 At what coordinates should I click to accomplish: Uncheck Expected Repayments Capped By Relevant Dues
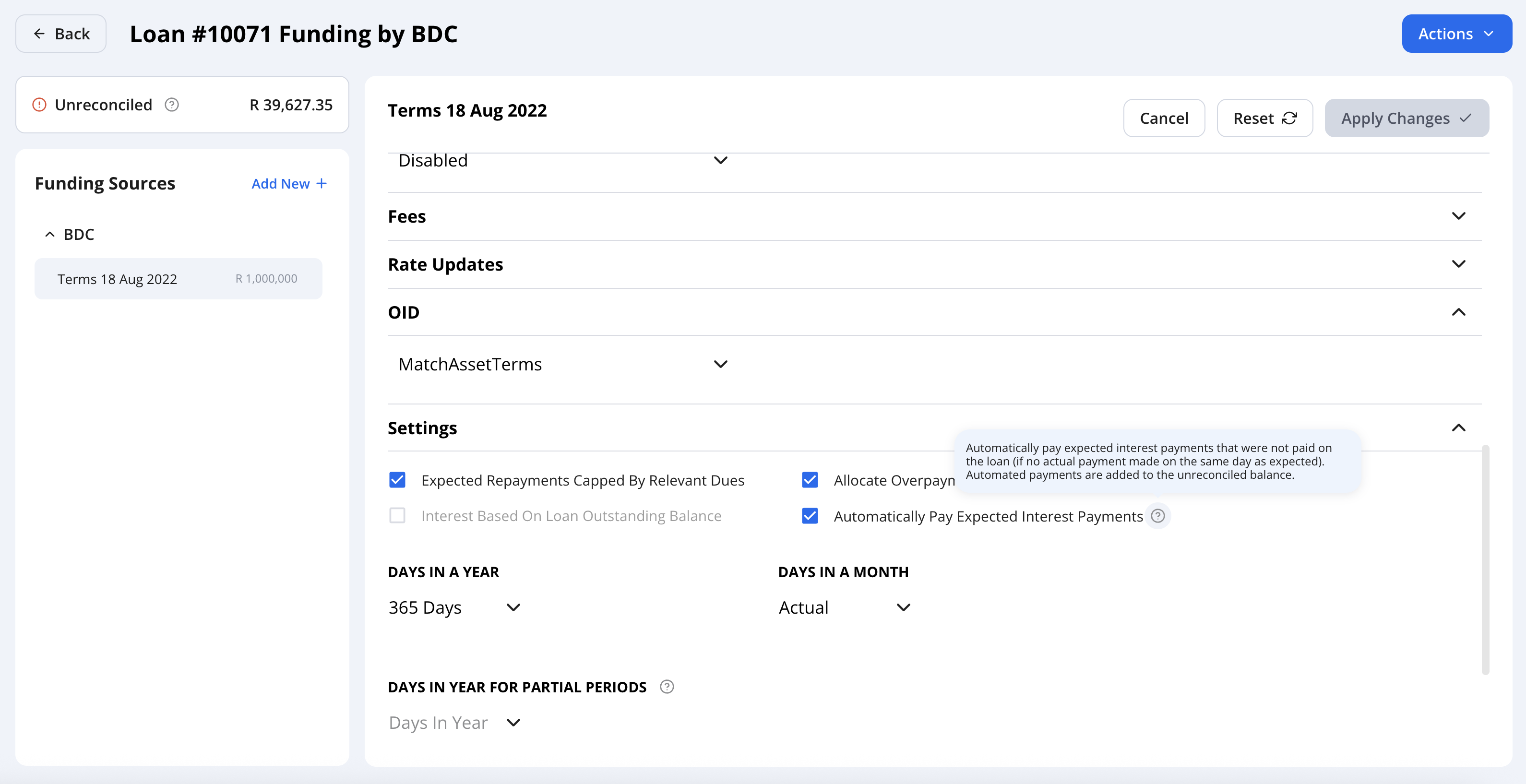click(397, 480)
